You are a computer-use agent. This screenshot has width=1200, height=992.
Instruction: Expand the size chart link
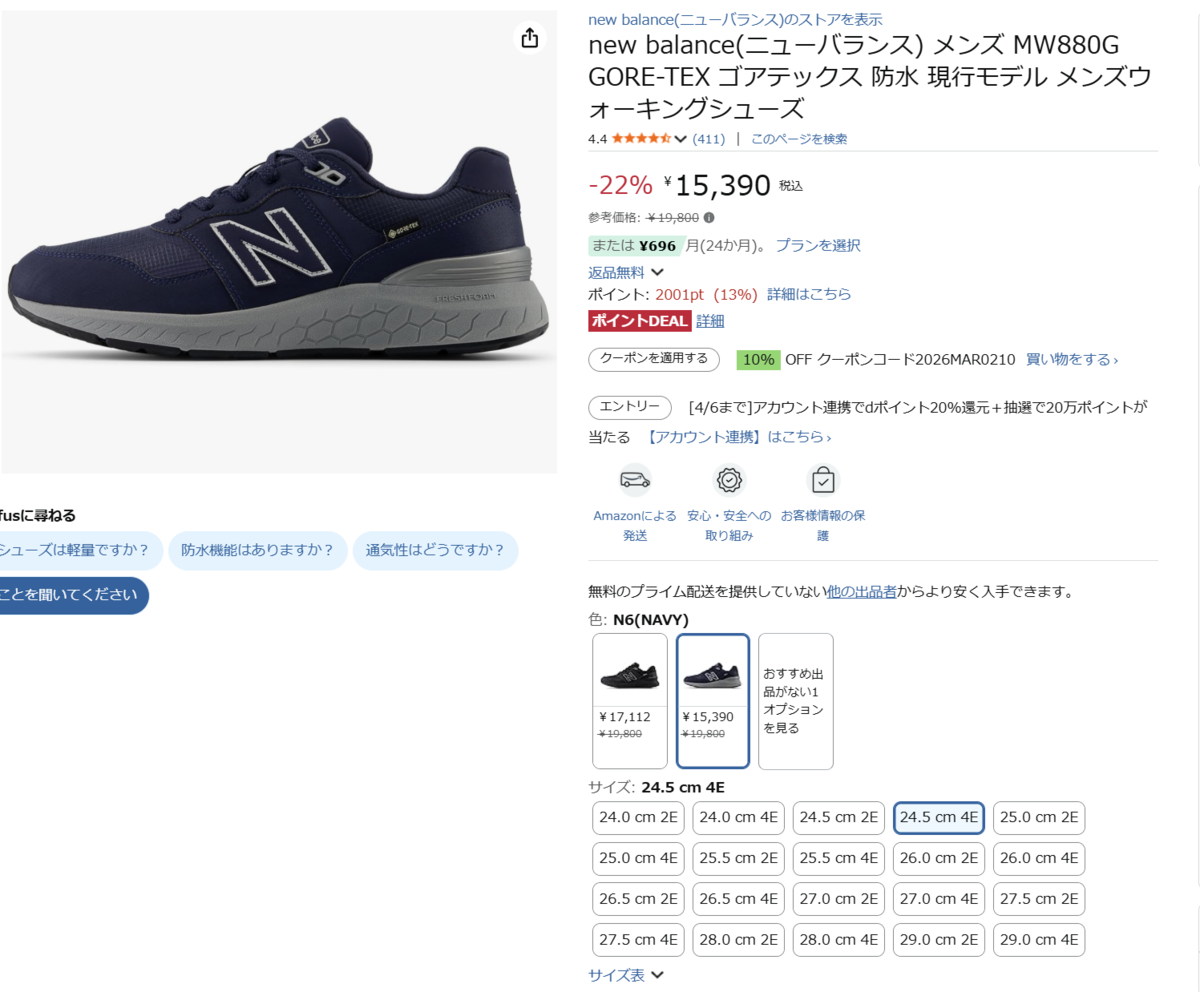[x=626, y=975]
